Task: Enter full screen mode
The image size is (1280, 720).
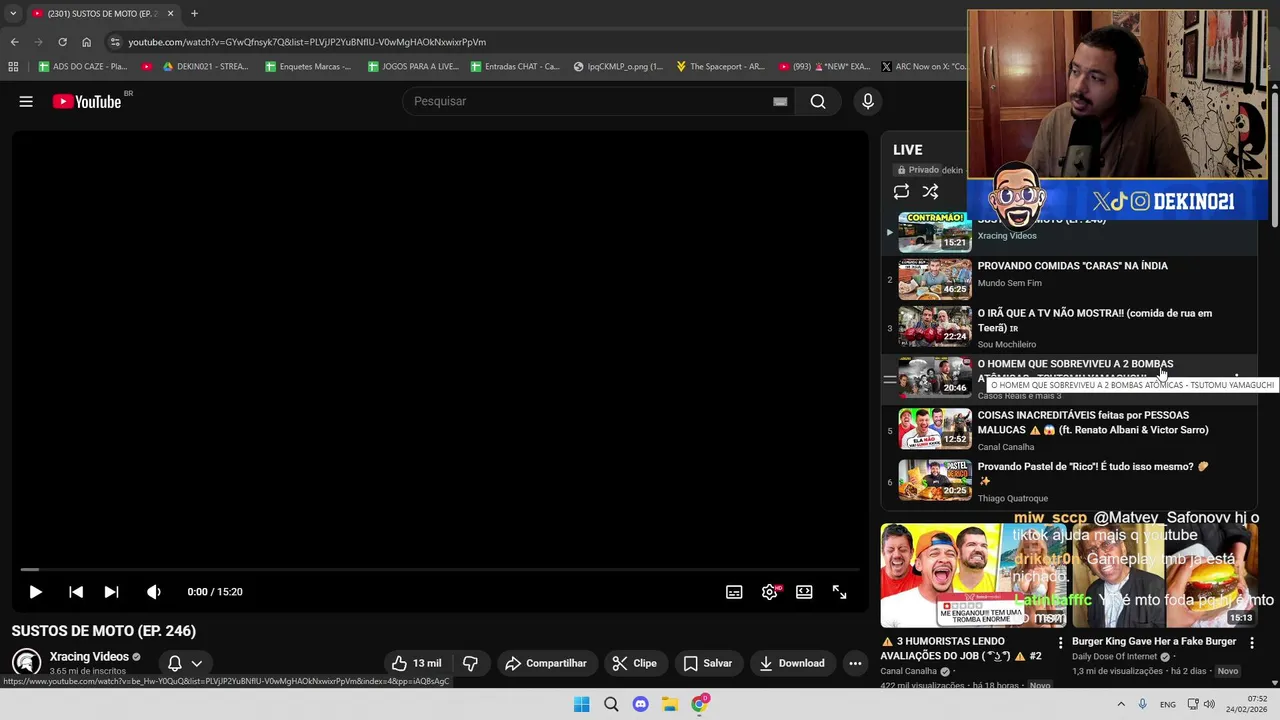Action: tap(840, 592)
